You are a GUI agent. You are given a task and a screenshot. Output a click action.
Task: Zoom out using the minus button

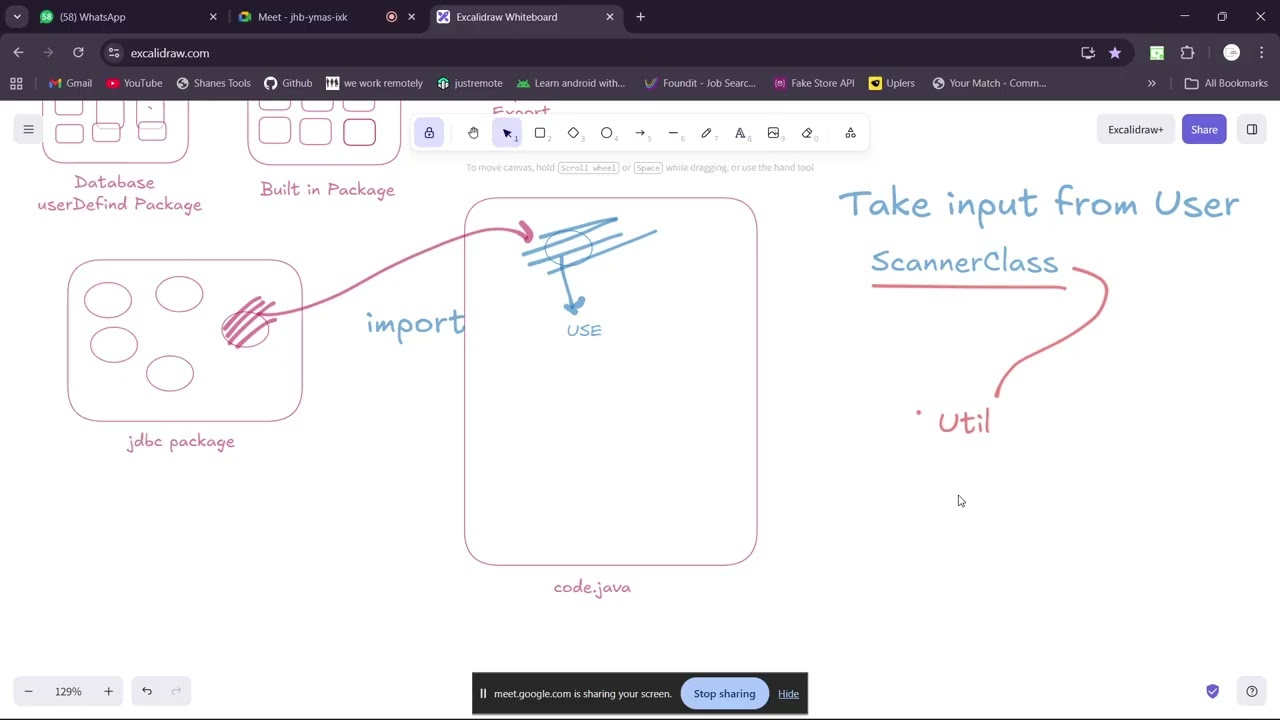tap(28, 691)
